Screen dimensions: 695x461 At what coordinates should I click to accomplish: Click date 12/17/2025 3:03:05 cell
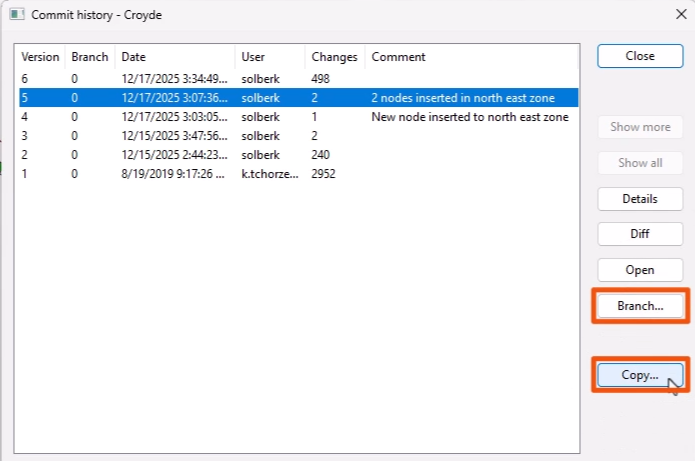(175, 117)
